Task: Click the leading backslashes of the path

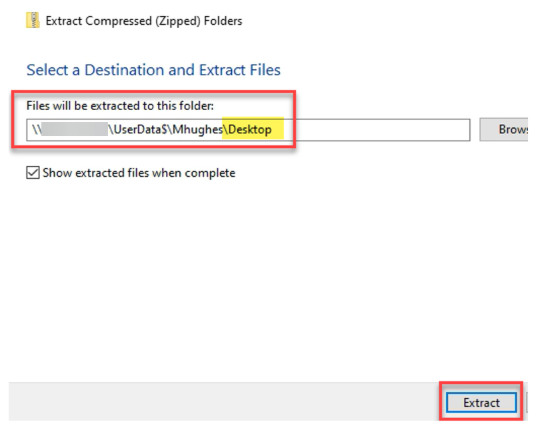Action: (x=36, y=130)
